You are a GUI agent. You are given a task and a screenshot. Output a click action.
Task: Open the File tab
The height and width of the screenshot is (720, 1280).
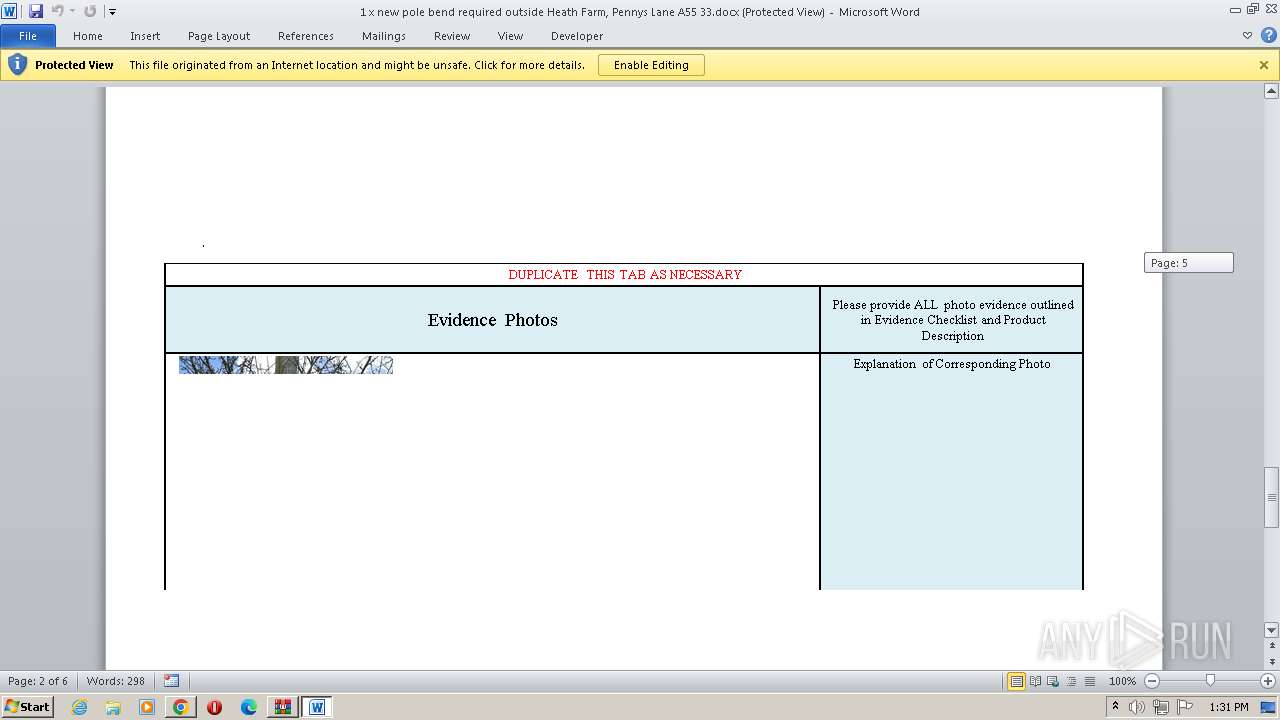click(x=28, y=36)
